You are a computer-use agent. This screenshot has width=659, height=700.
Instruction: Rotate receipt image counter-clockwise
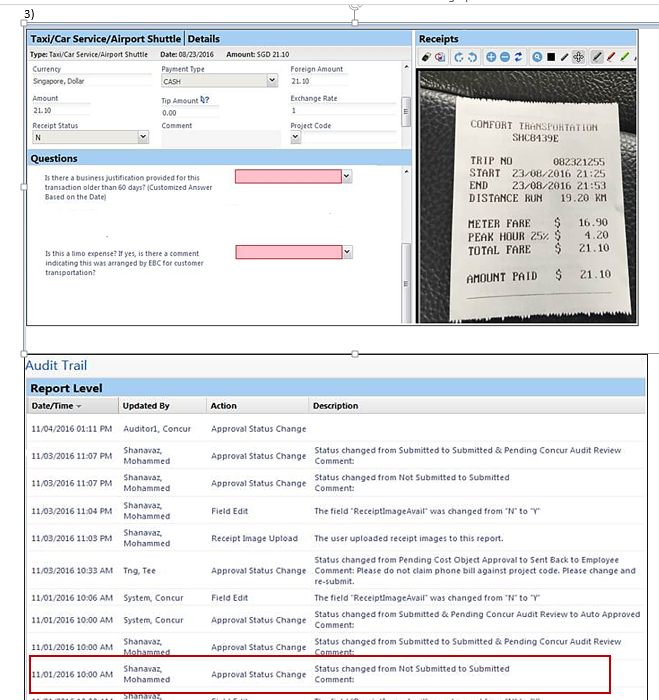click(458, 58)
